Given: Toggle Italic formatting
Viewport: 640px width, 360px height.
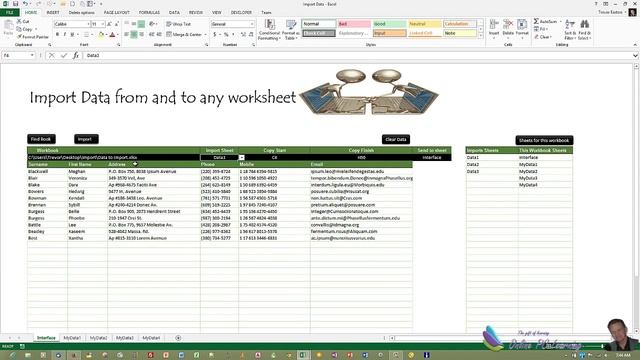Looking at the screenshot, I should [x=65, y=35].
